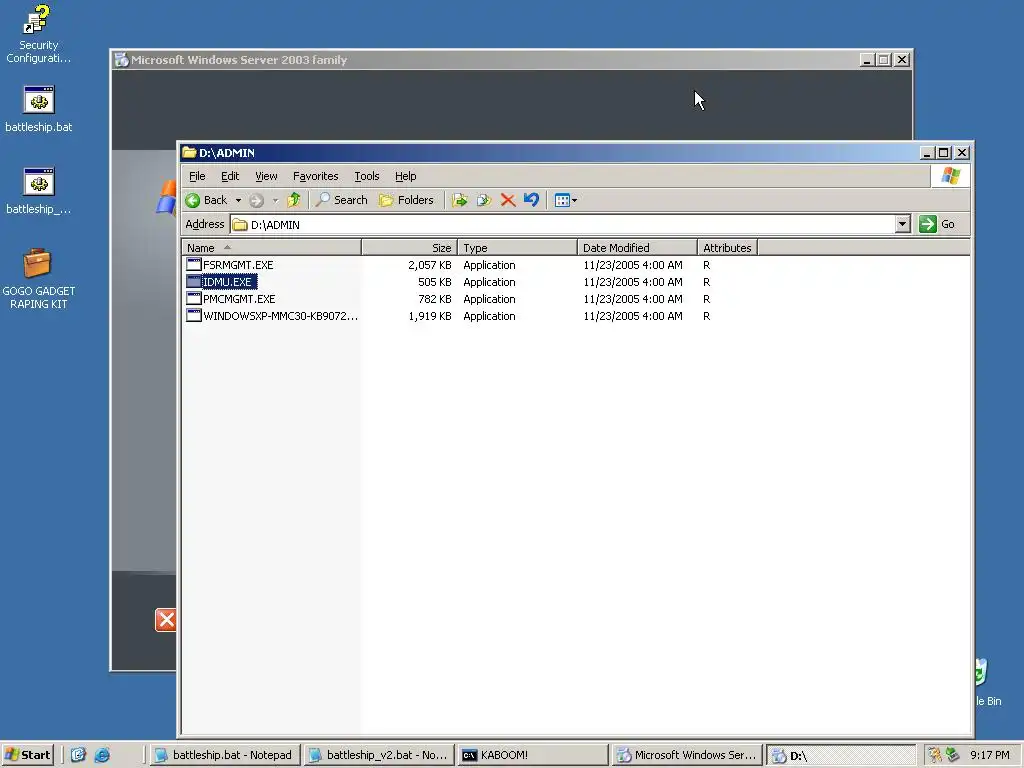The image size is (1024, 768).
Task: Open the Help menu
Action: coord(406,176)
